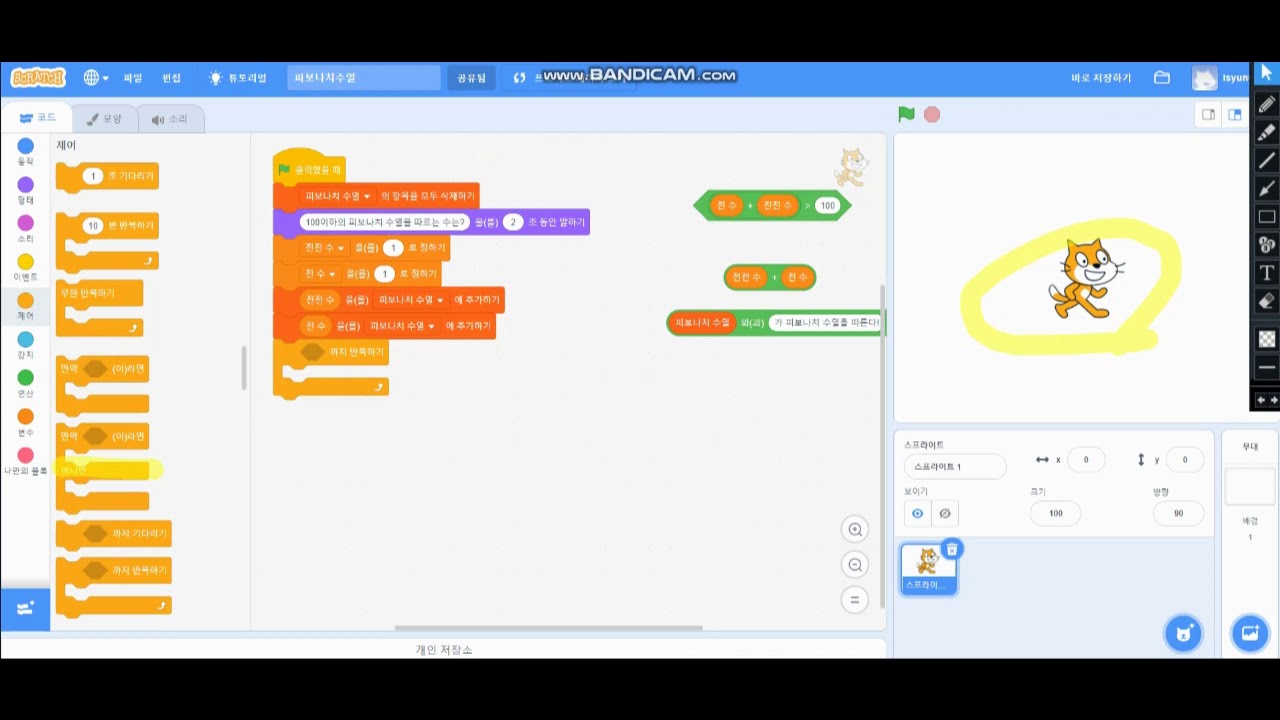1280x720 pixels.
Task: Click the green flag to run
Action: [906, 115]
